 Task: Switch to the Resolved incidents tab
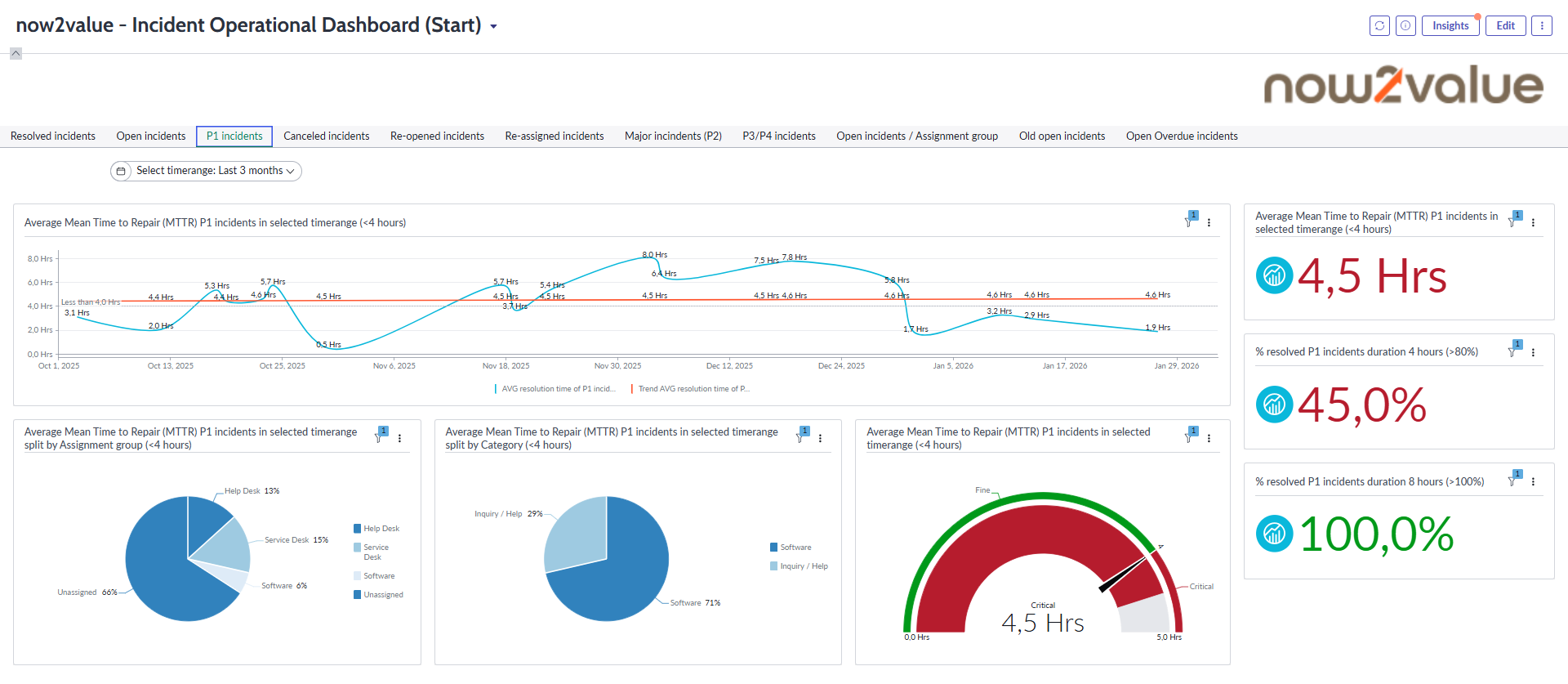point(53,136)
